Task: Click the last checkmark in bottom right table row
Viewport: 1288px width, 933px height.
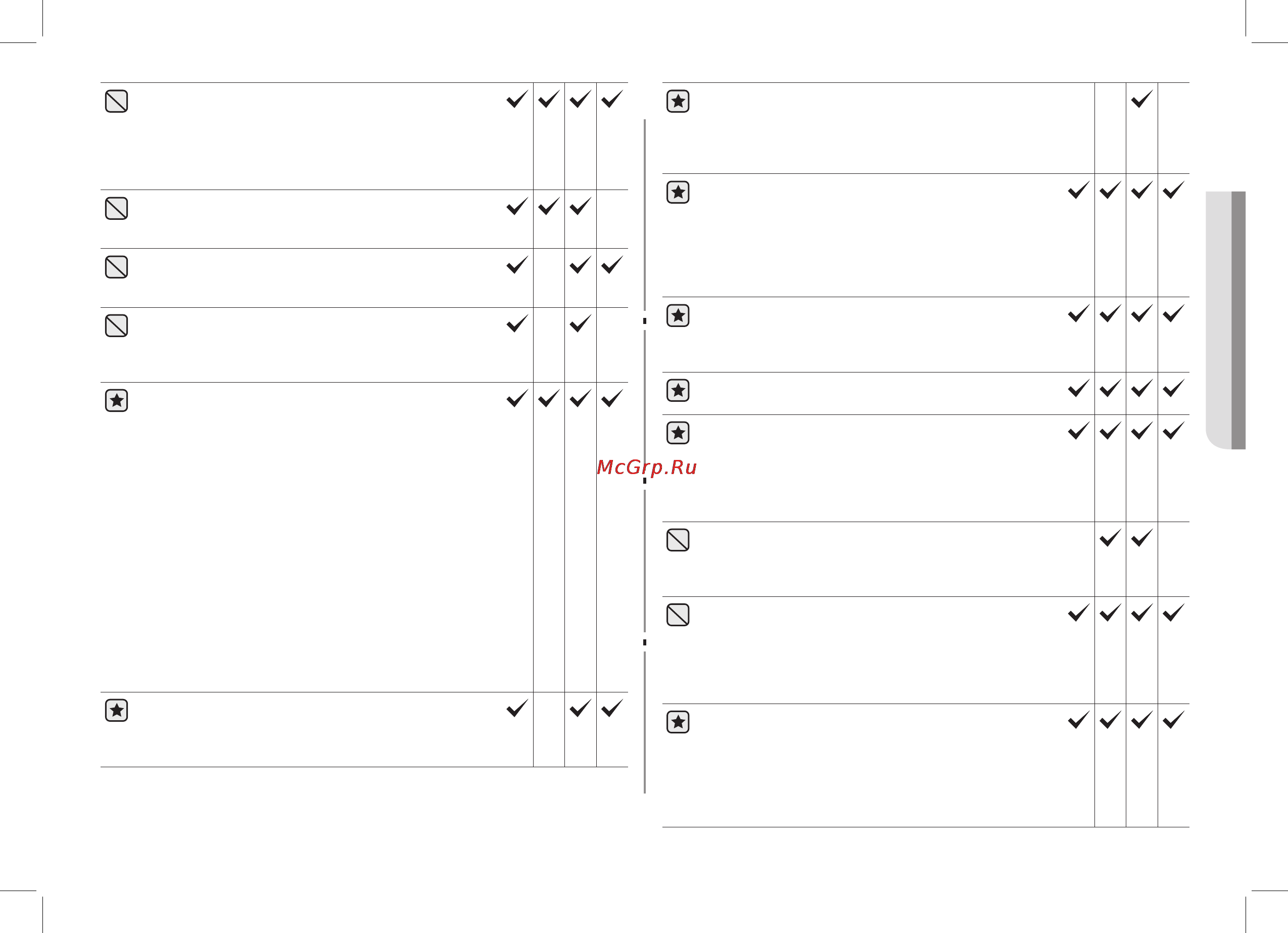Action: [x=1173, y=720]
